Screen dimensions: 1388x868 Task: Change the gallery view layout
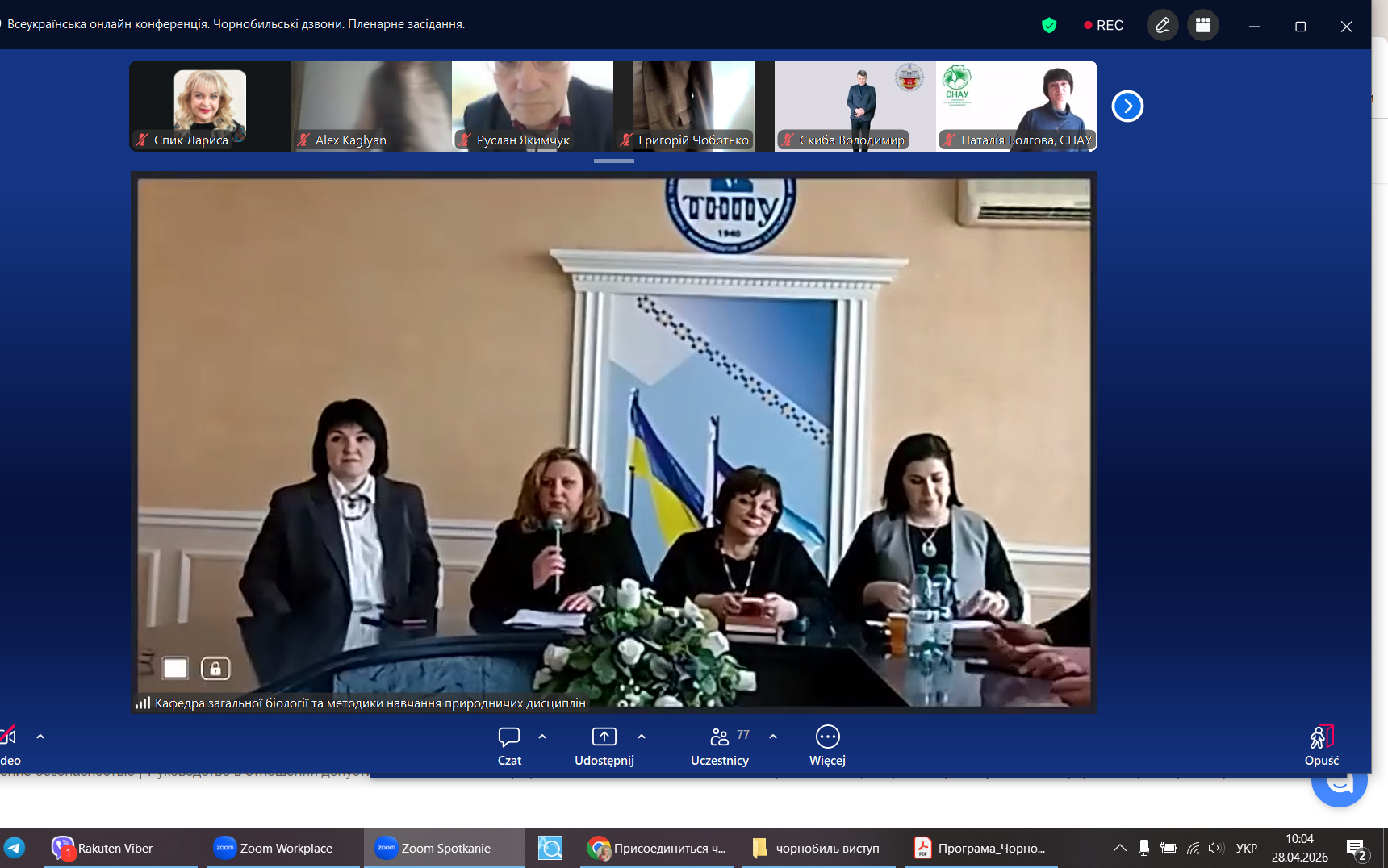click(1202, 26)
